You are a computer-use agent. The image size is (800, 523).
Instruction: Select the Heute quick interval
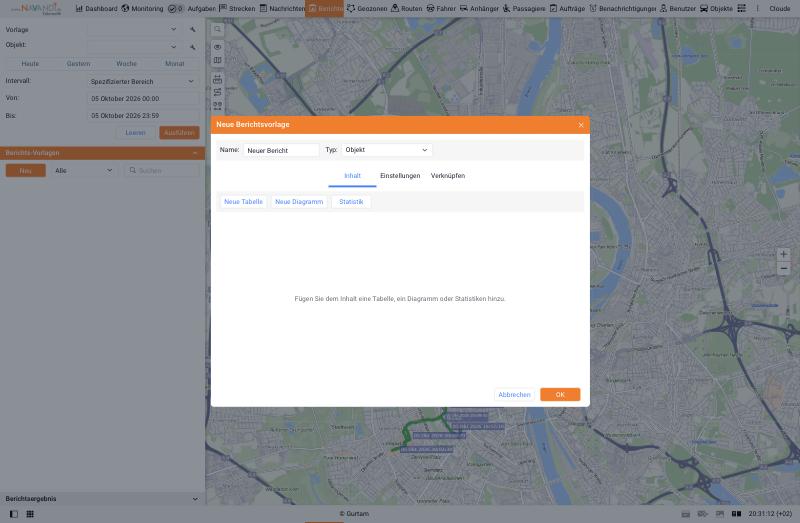pos(30,64)
